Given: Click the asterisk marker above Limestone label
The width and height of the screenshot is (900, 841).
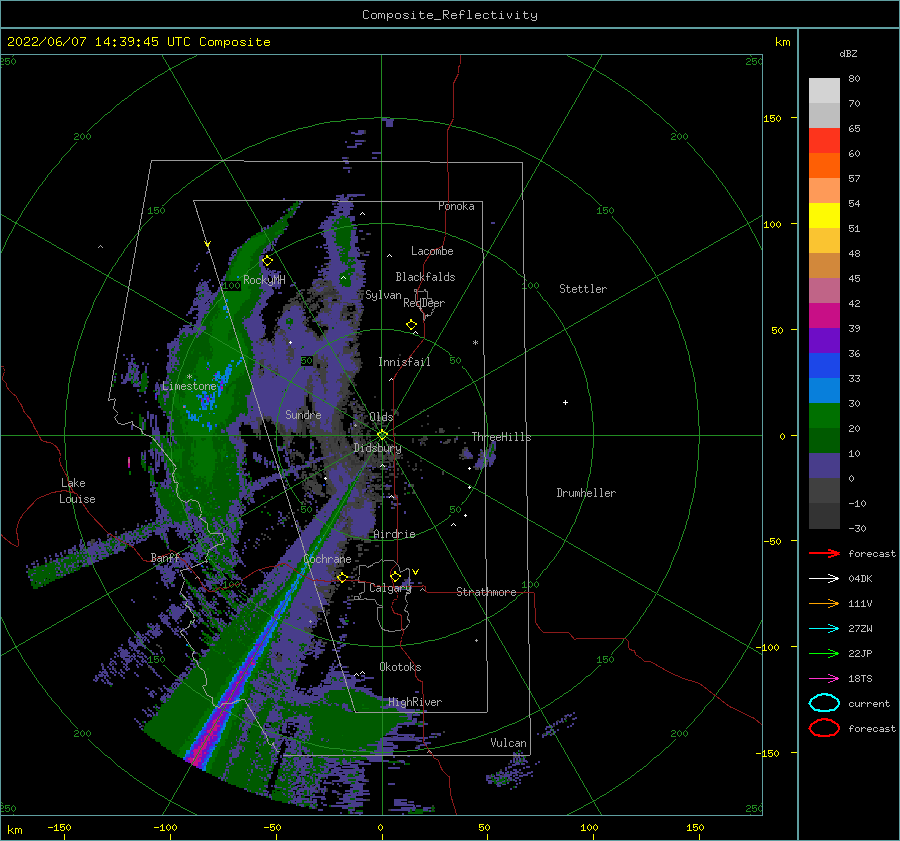Looking at the screenshot, I should [x=189, y=377].
